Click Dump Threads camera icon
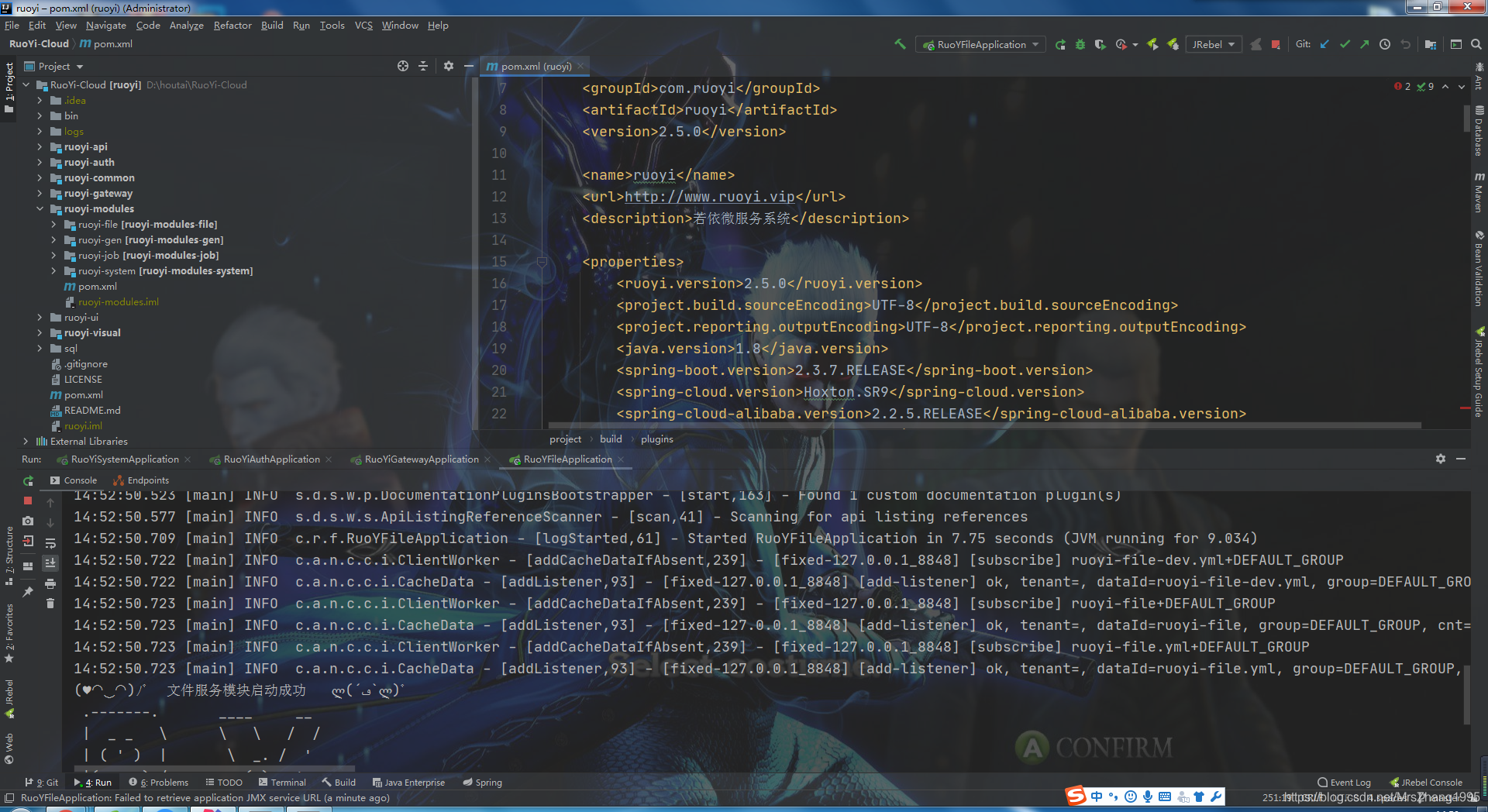1488x812 pixels. pyautogui.click(x=28, y=521)
